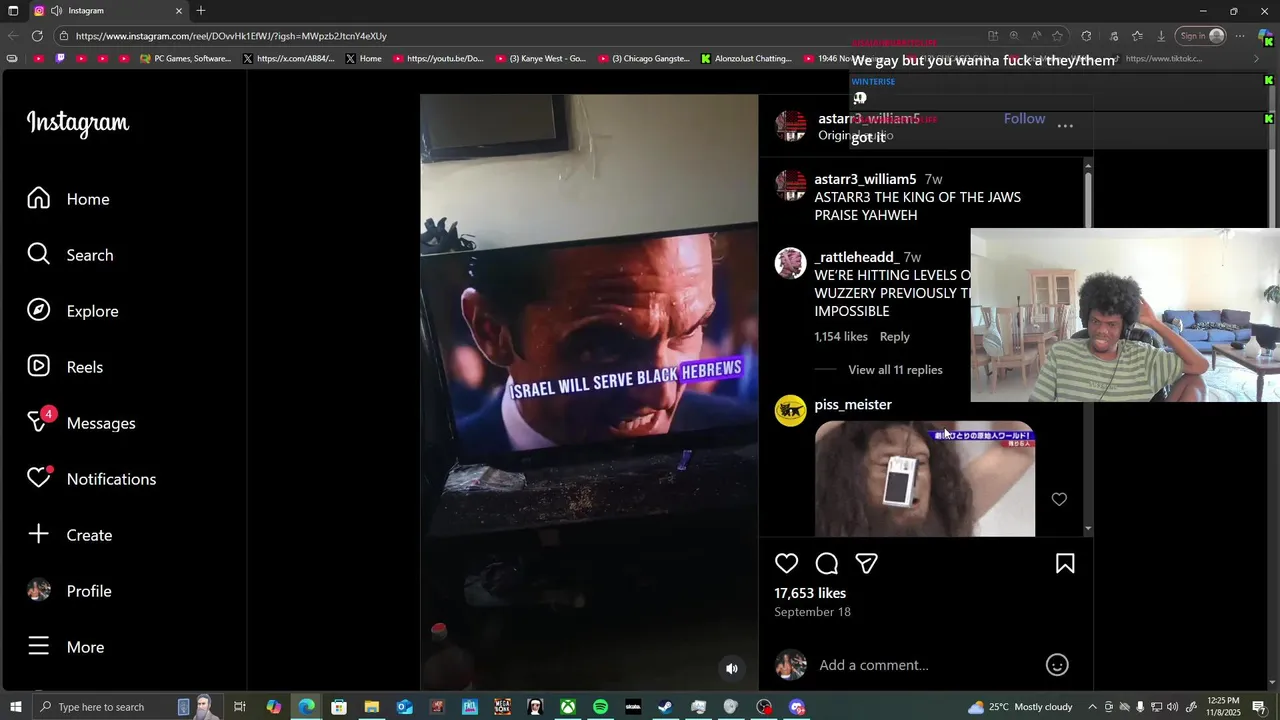Open Messages with the 4 badge

81,423
